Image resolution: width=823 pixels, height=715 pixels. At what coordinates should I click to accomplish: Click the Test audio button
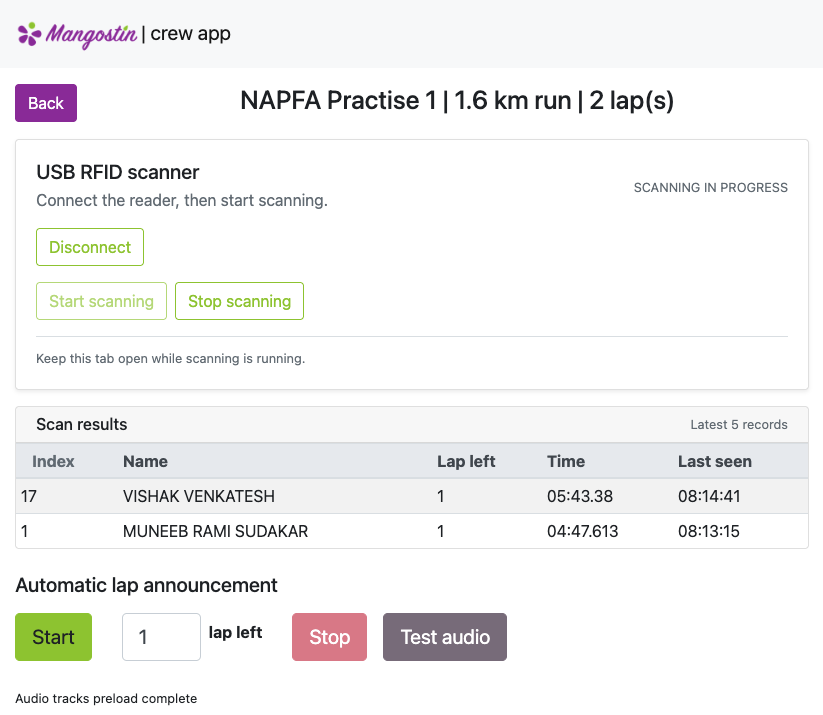pos(445,637)
